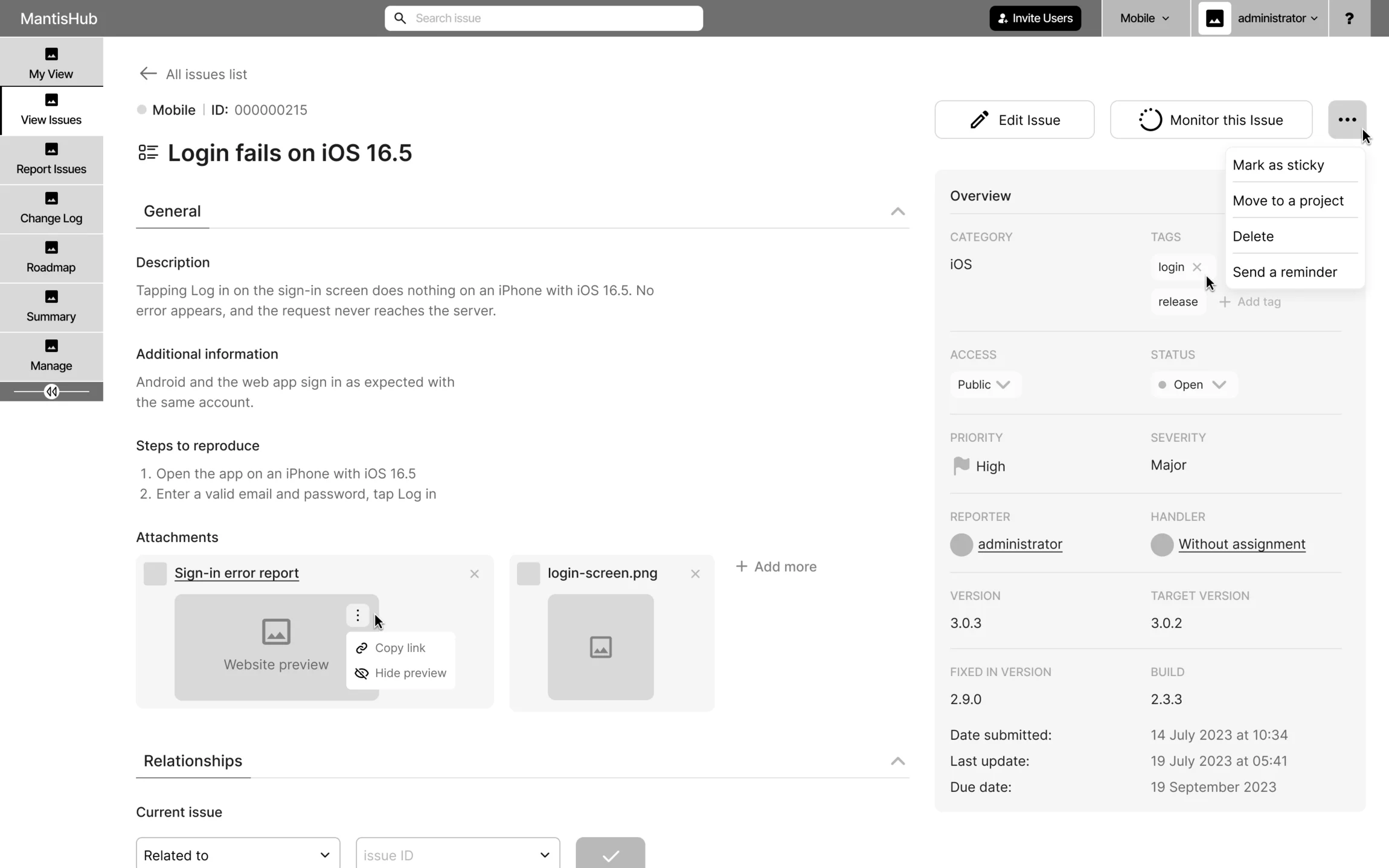Open the login-screen.png image thumbnail
Viewport: 1389px width, 868px height.
point(600,647)
